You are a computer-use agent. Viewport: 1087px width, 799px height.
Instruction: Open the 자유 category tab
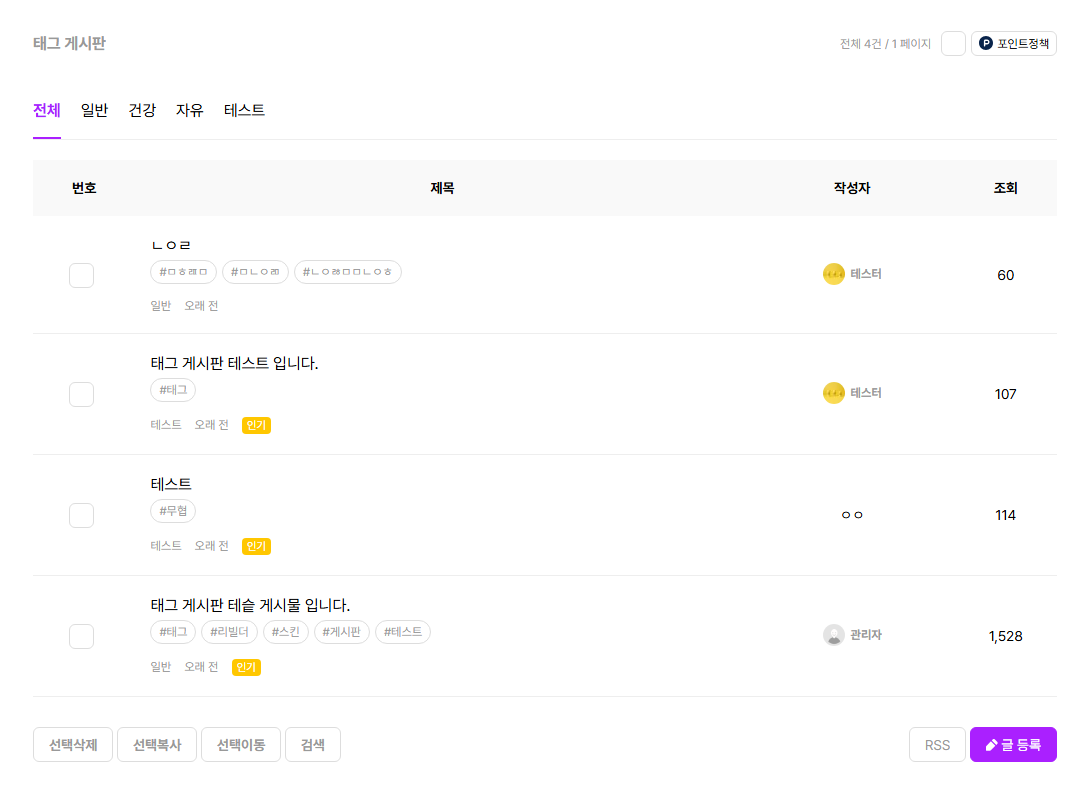[x=189, y=110]
